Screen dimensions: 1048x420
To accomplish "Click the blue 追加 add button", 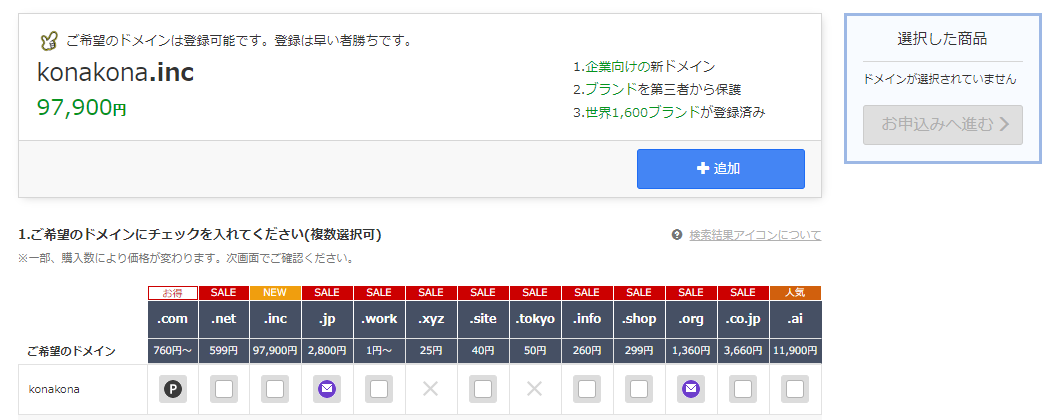I will pos(720,169).
